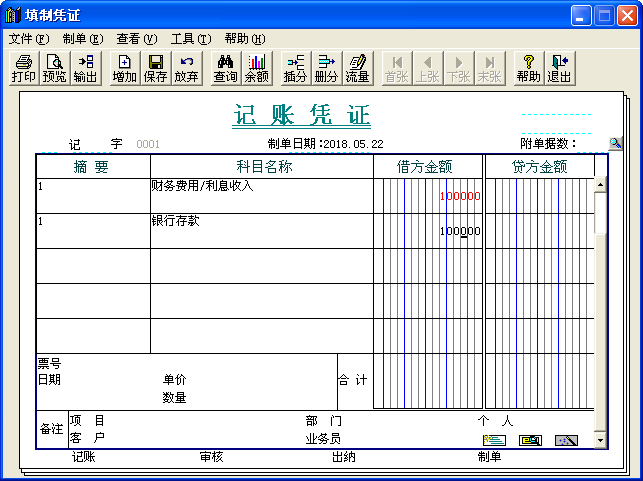Click the 贷方金额 column header
643x481 pixels.
pos(539,167)
